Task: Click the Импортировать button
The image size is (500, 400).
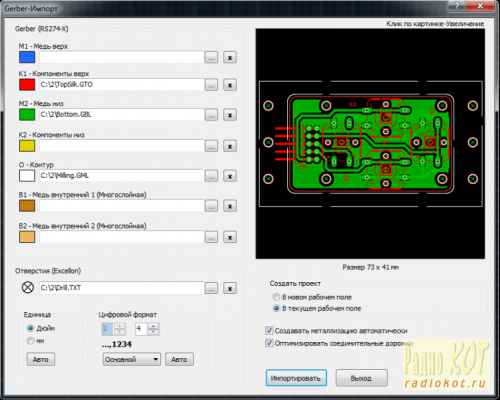Action: tap(296, 378)
